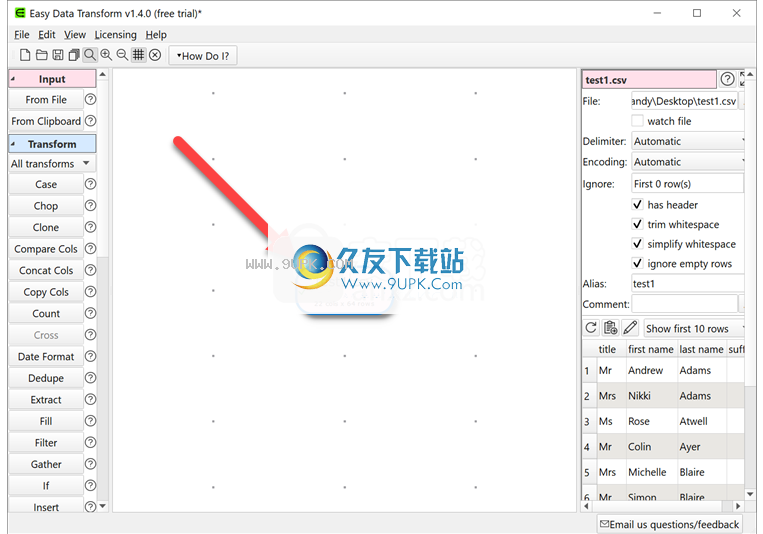
Task: Open the All transforms filter dropdown
Action: (52, 164)
